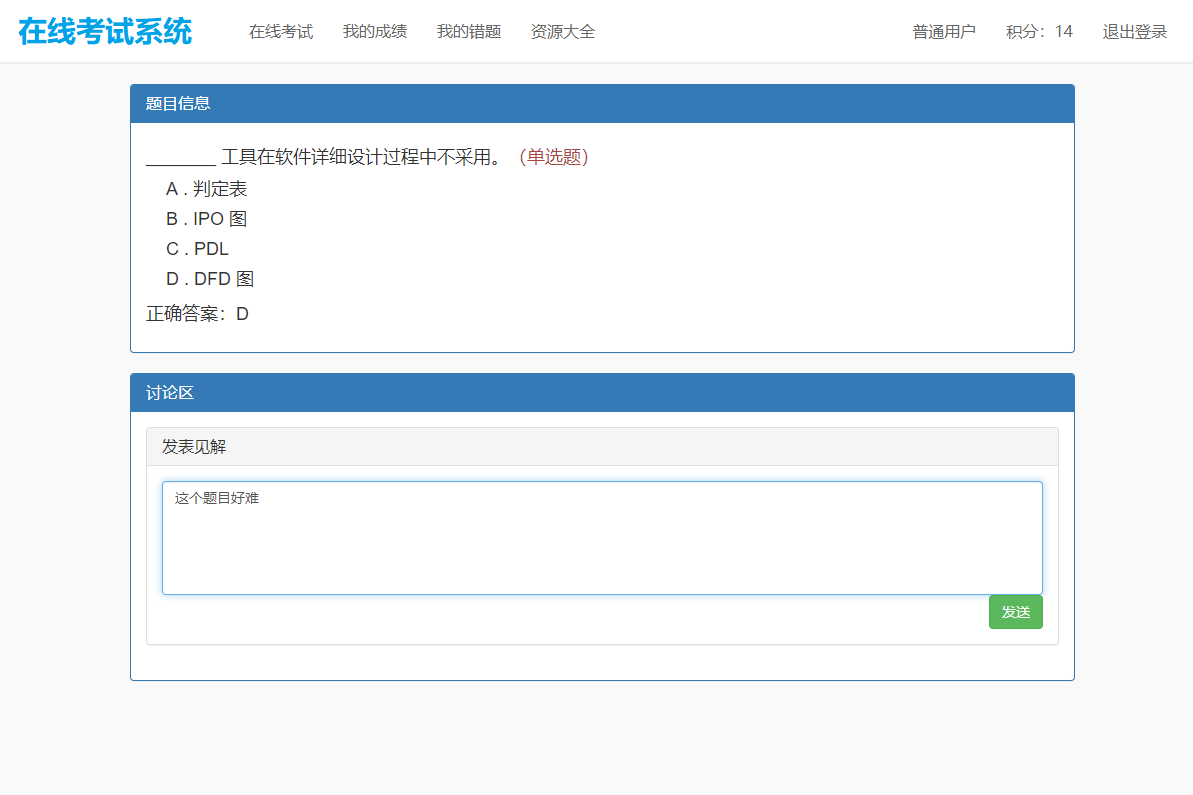Viewport: 1193px width, 795px height.
Task: Click the 正确答案: D line
Action: coord(198,314)
